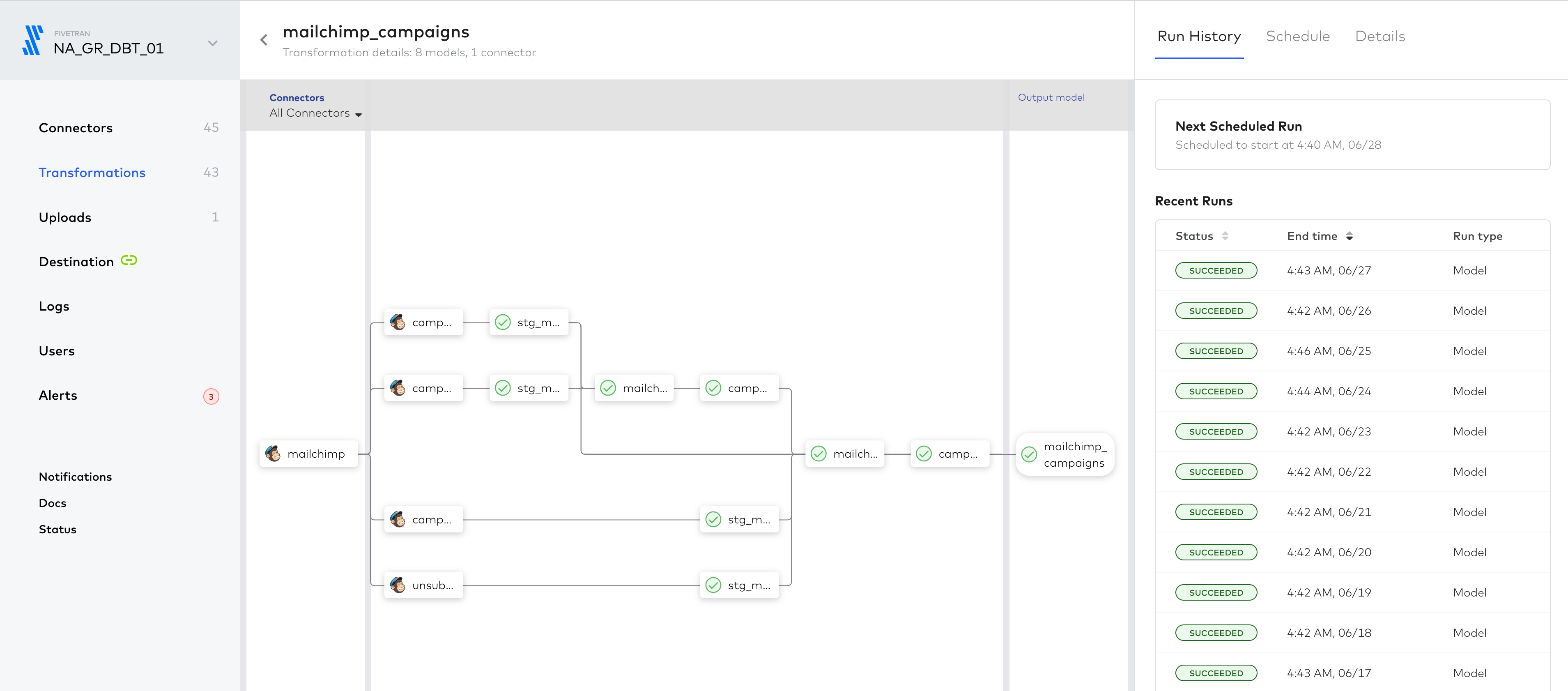Image resolution: width=1568 pixels, height=691 pixels.
Task: Click SUCCEEDED badge for 06/17 run
Action: click(1216, 673)
